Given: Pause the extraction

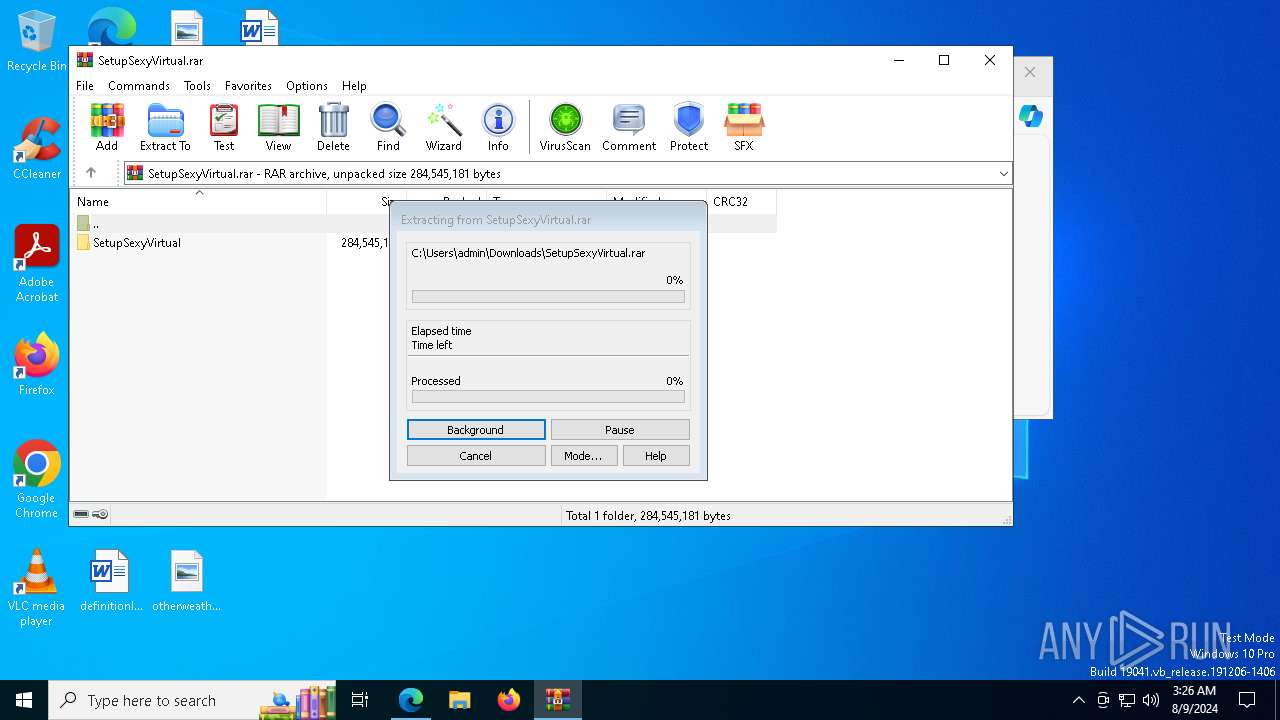Looking at the screenshot, I should pyautogui.click(x=620, y=430).
